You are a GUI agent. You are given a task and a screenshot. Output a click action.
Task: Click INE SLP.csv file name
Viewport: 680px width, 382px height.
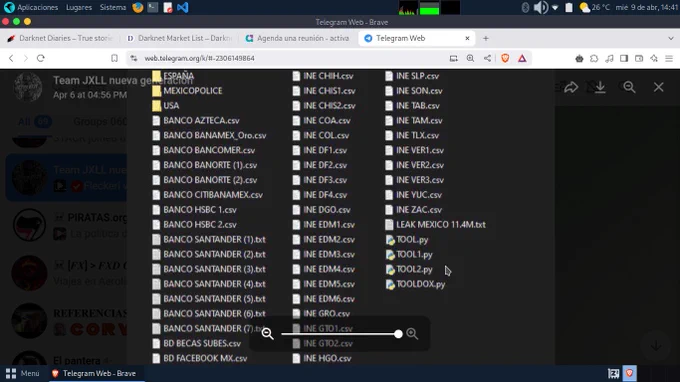(417, 76)
